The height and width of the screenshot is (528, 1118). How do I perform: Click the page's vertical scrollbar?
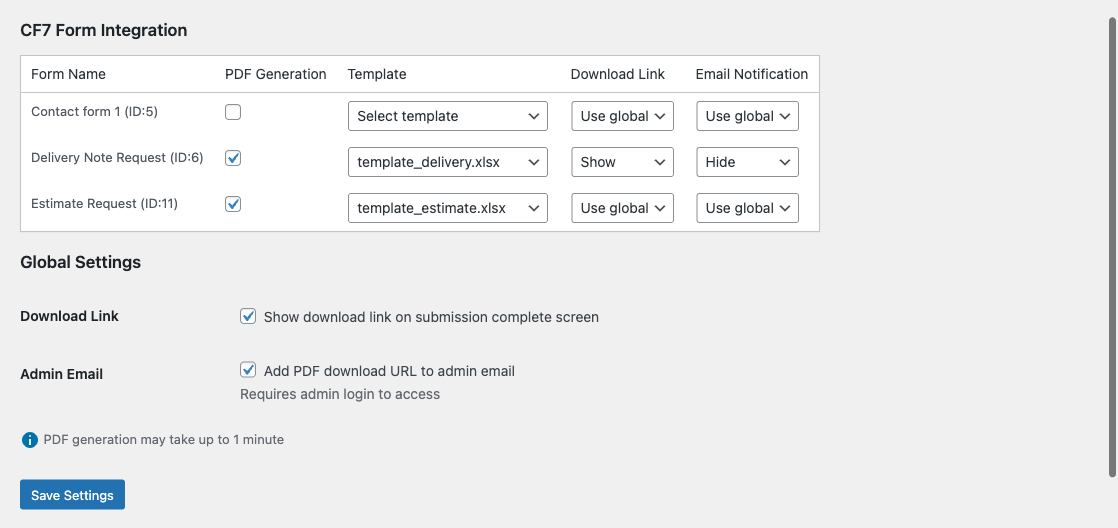pyautogui.click(x=1111, y=240)
